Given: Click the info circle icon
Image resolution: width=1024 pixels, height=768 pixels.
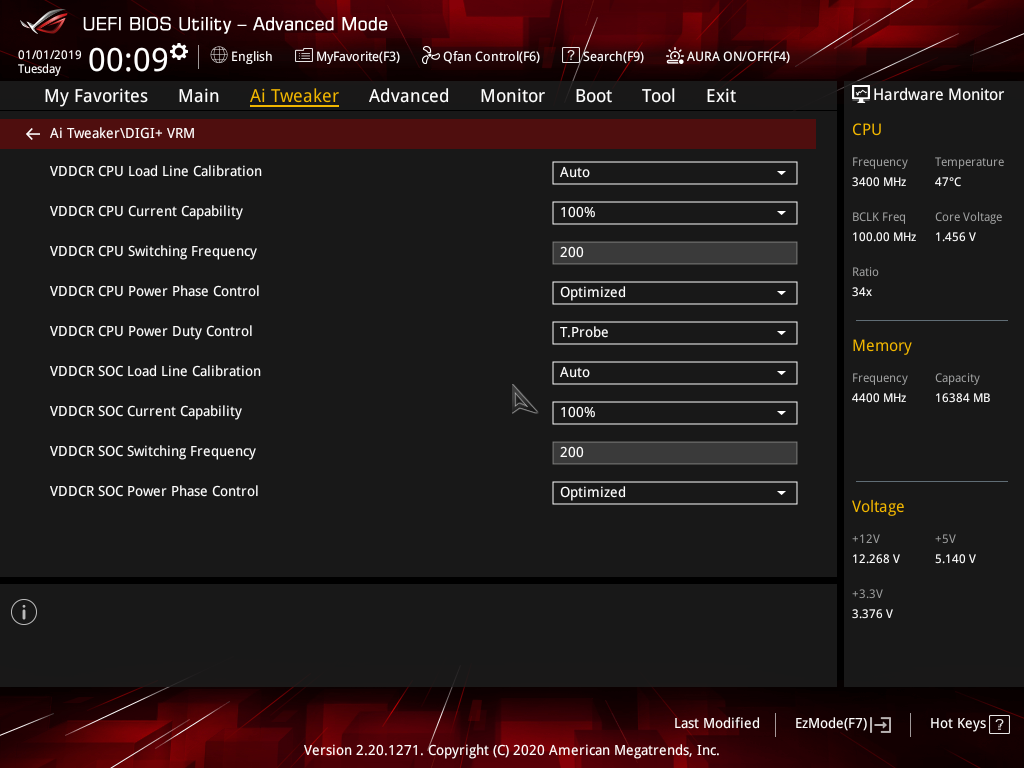Looking at the screenshot, I should [x=24, y=612].
